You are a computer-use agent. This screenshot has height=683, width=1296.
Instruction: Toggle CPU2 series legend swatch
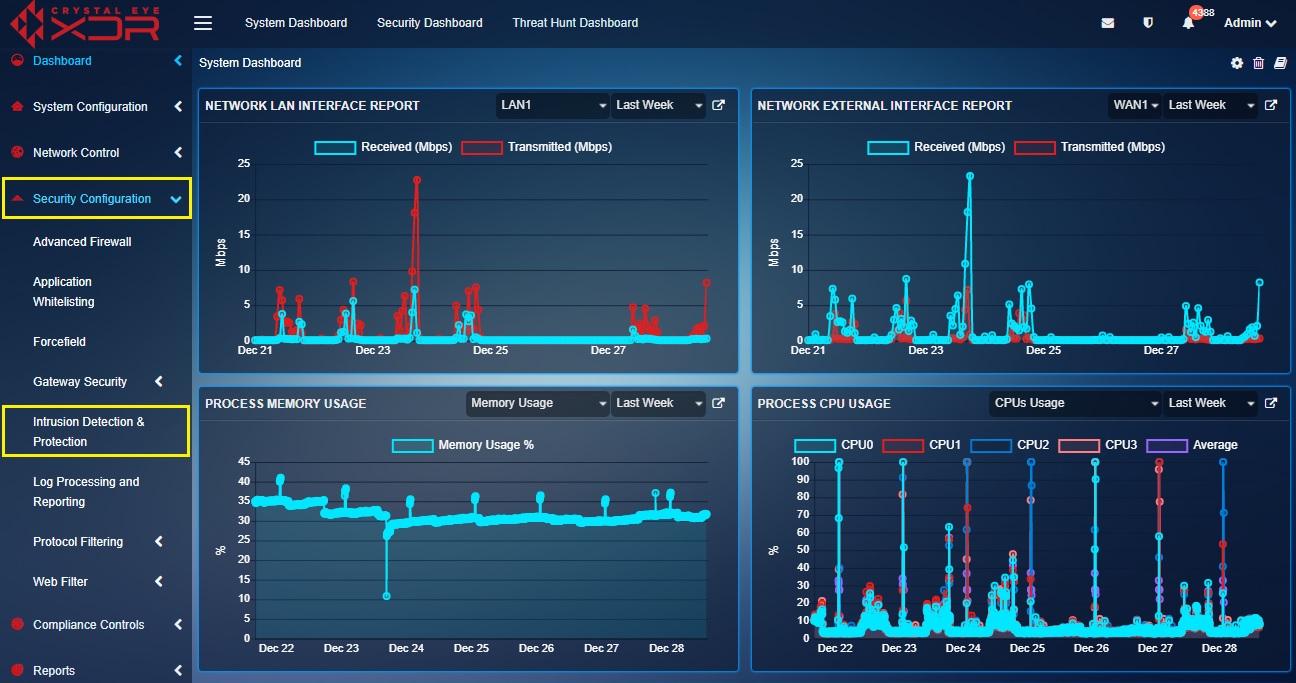coord(991,445)
